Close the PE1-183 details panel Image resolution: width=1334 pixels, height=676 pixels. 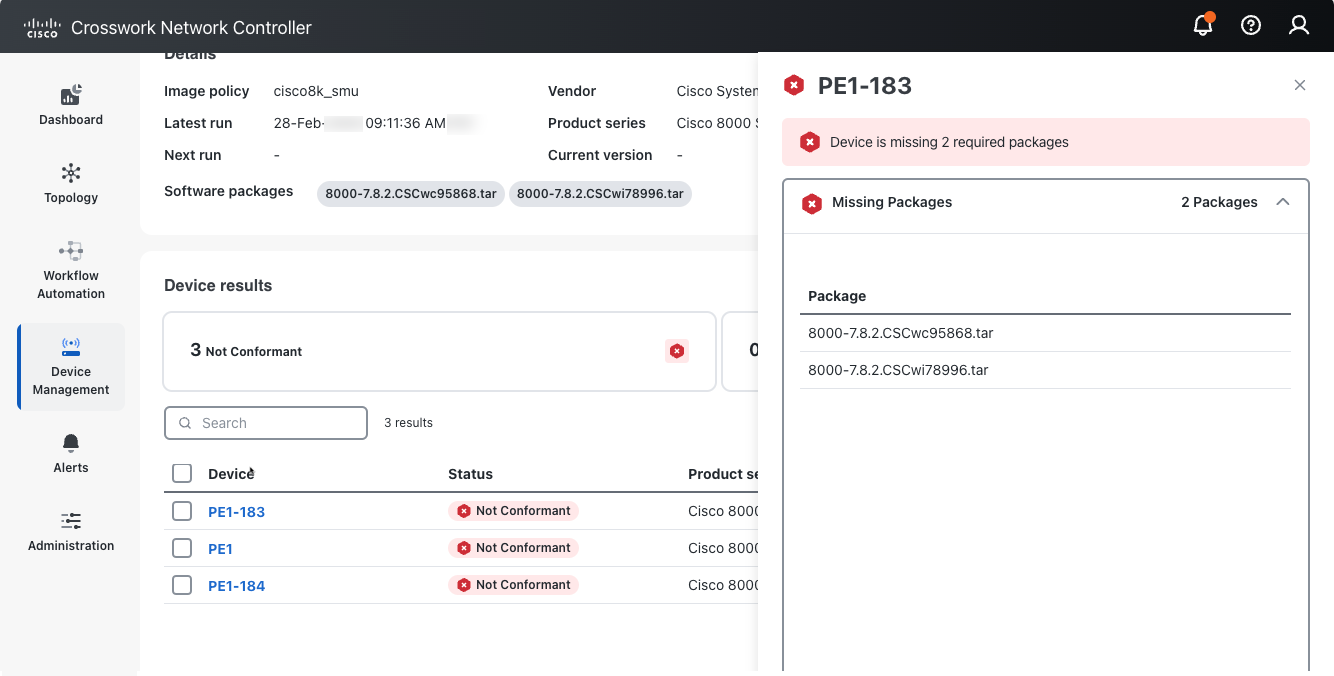click(1300, 86)
